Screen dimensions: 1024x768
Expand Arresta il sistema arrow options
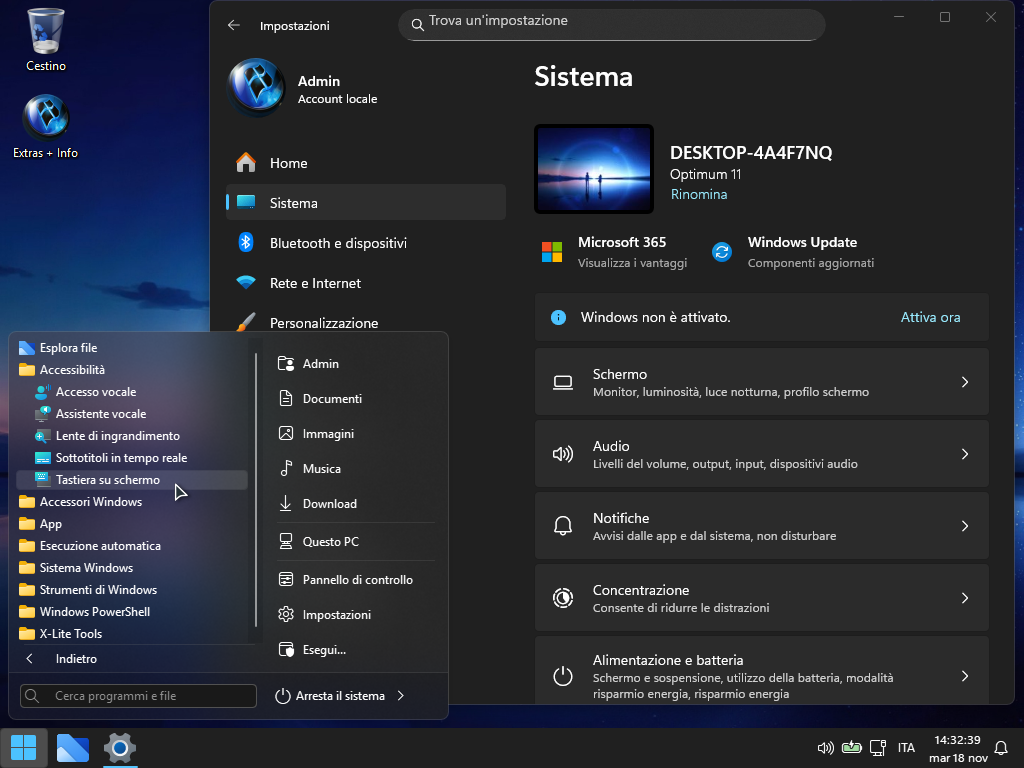coord(401,696)
